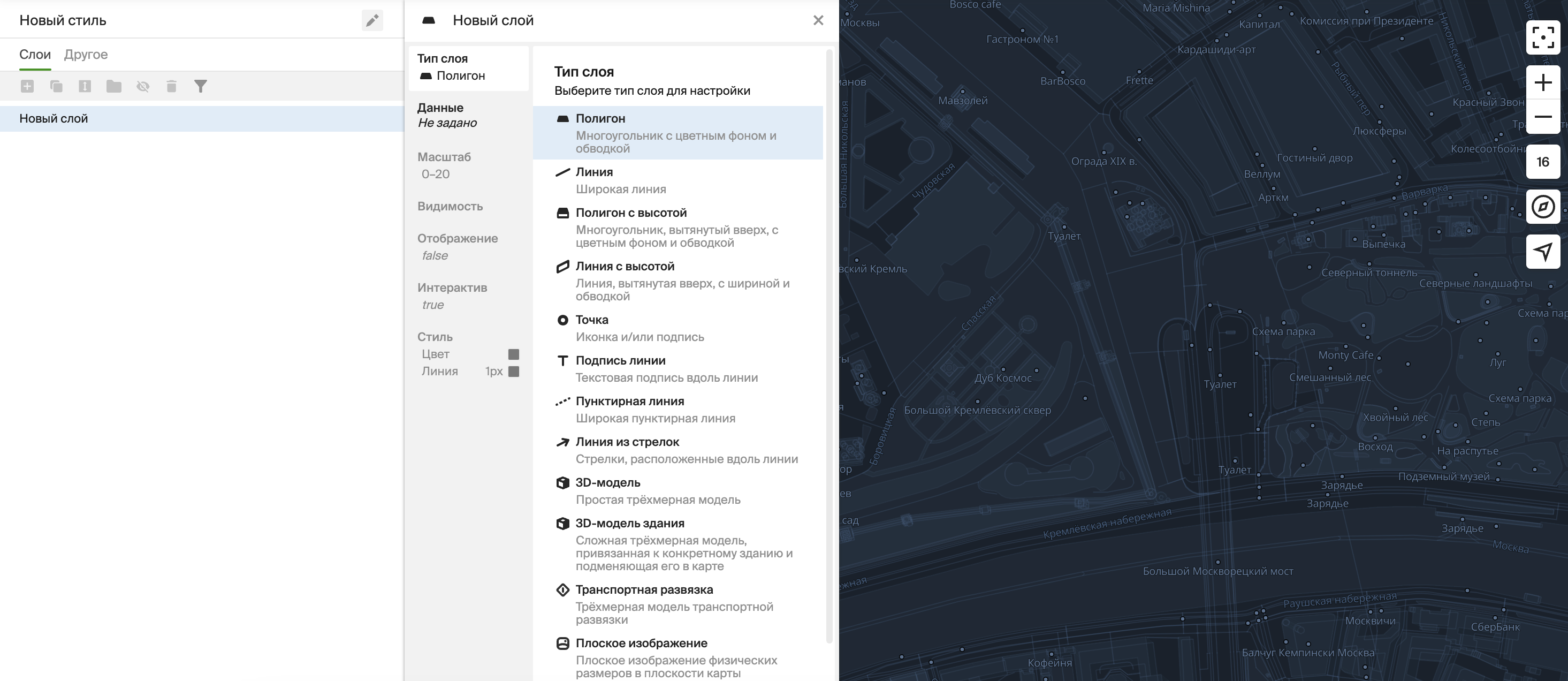Open the Данные section
Image resolution: width=1568 pixels, height=681 pixels.
[468, 115]
